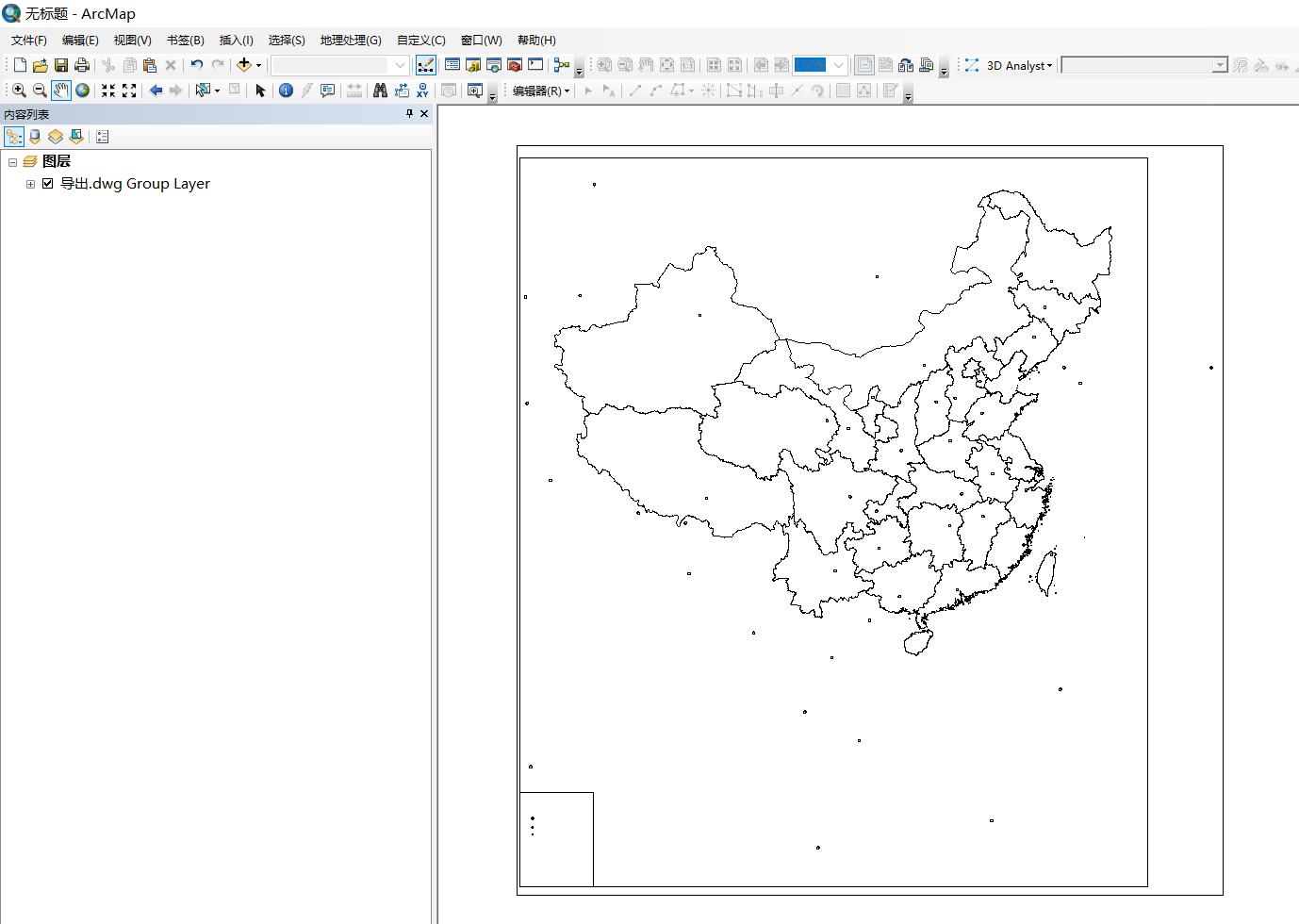Open the 3D Analyst layer dropdown

(1220, 65)
